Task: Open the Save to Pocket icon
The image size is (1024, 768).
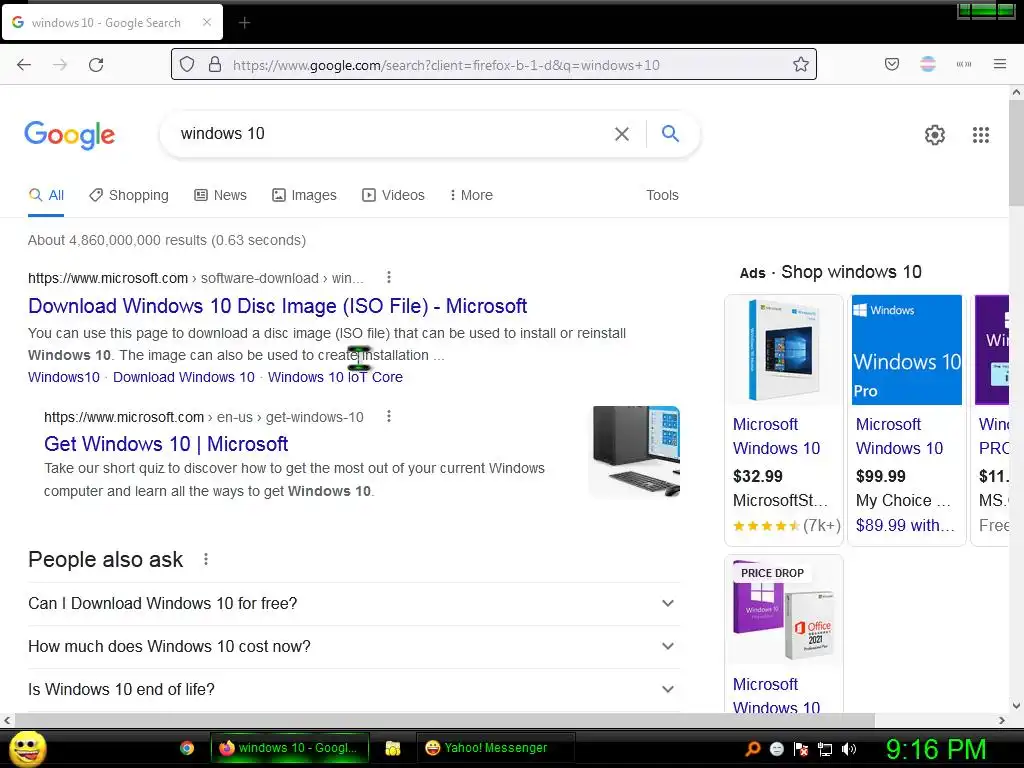Action: (x=891, y=64)
